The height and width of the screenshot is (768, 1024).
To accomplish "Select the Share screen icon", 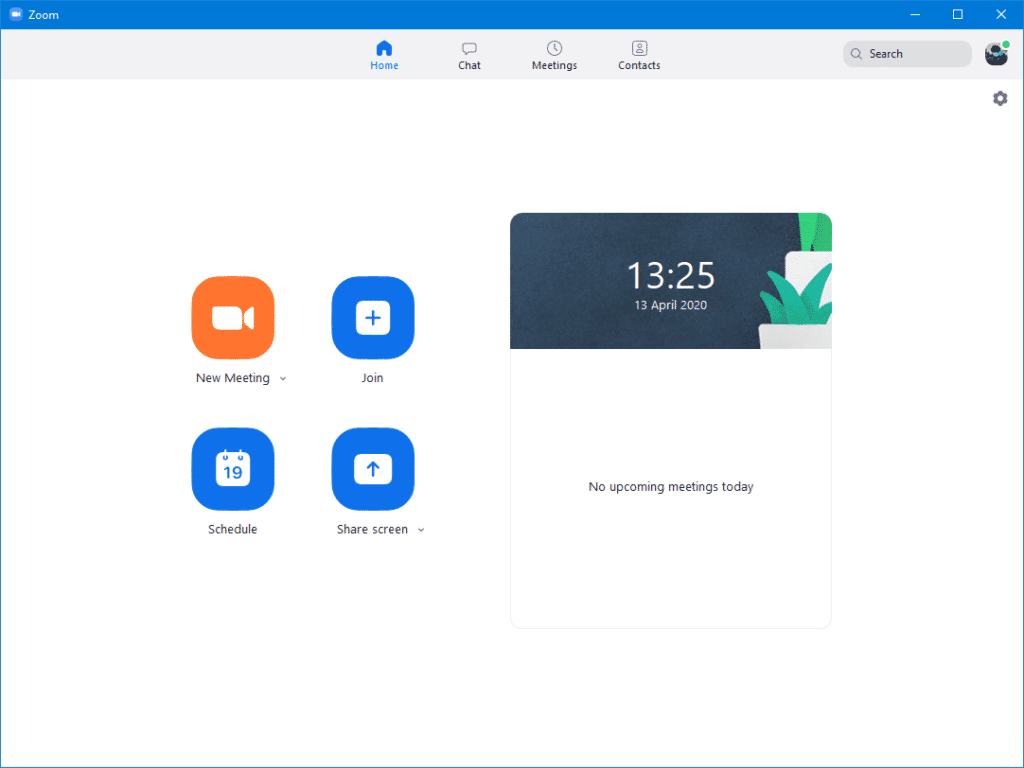I will (x=372, y=469).
